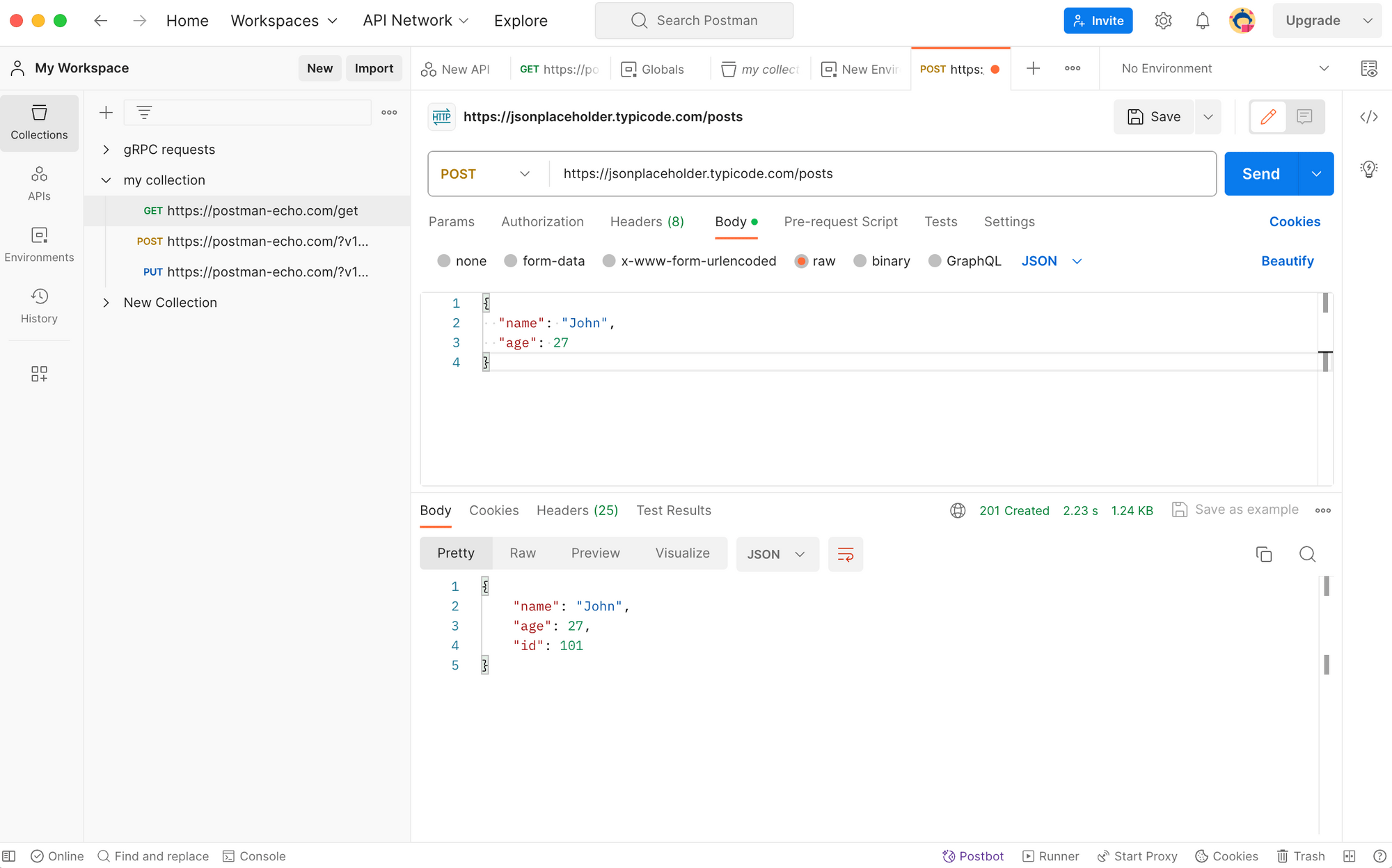Switch to the Authorization tab
The height and width of the screenshot is (868, 1392).
click(542, 221)
